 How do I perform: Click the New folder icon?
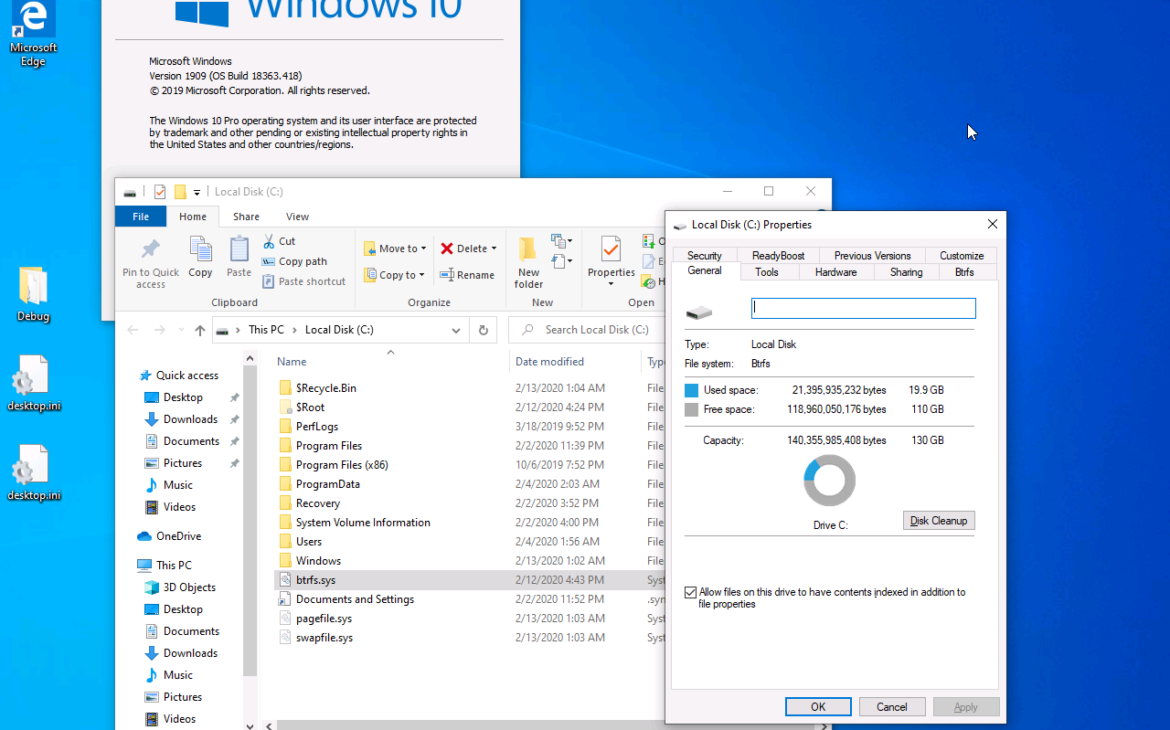pyautogui.click(x=528, y=250)
